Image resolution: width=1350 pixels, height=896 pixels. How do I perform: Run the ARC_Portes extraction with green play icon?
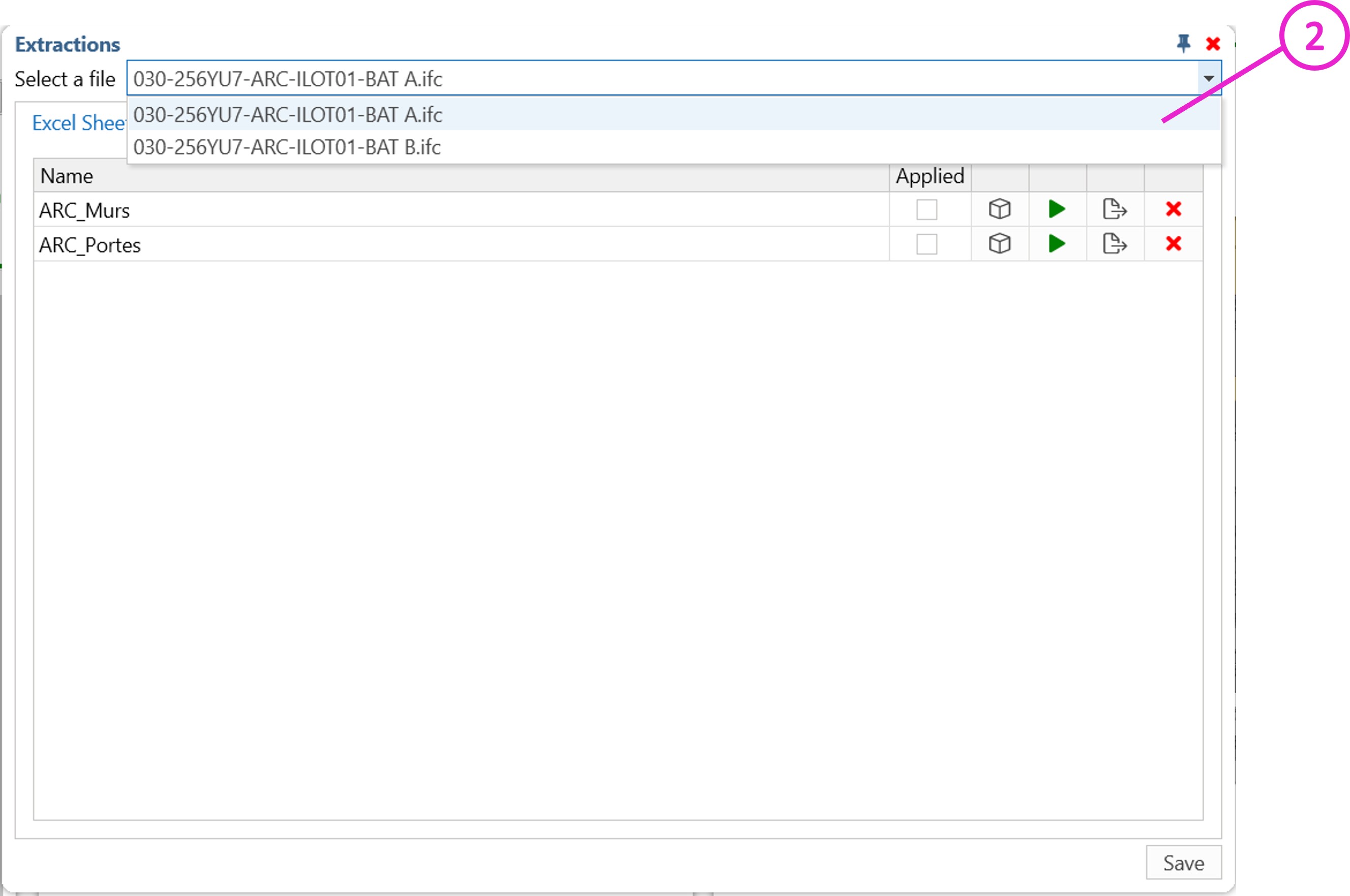pyautogui.click(x=1057, y=244)
